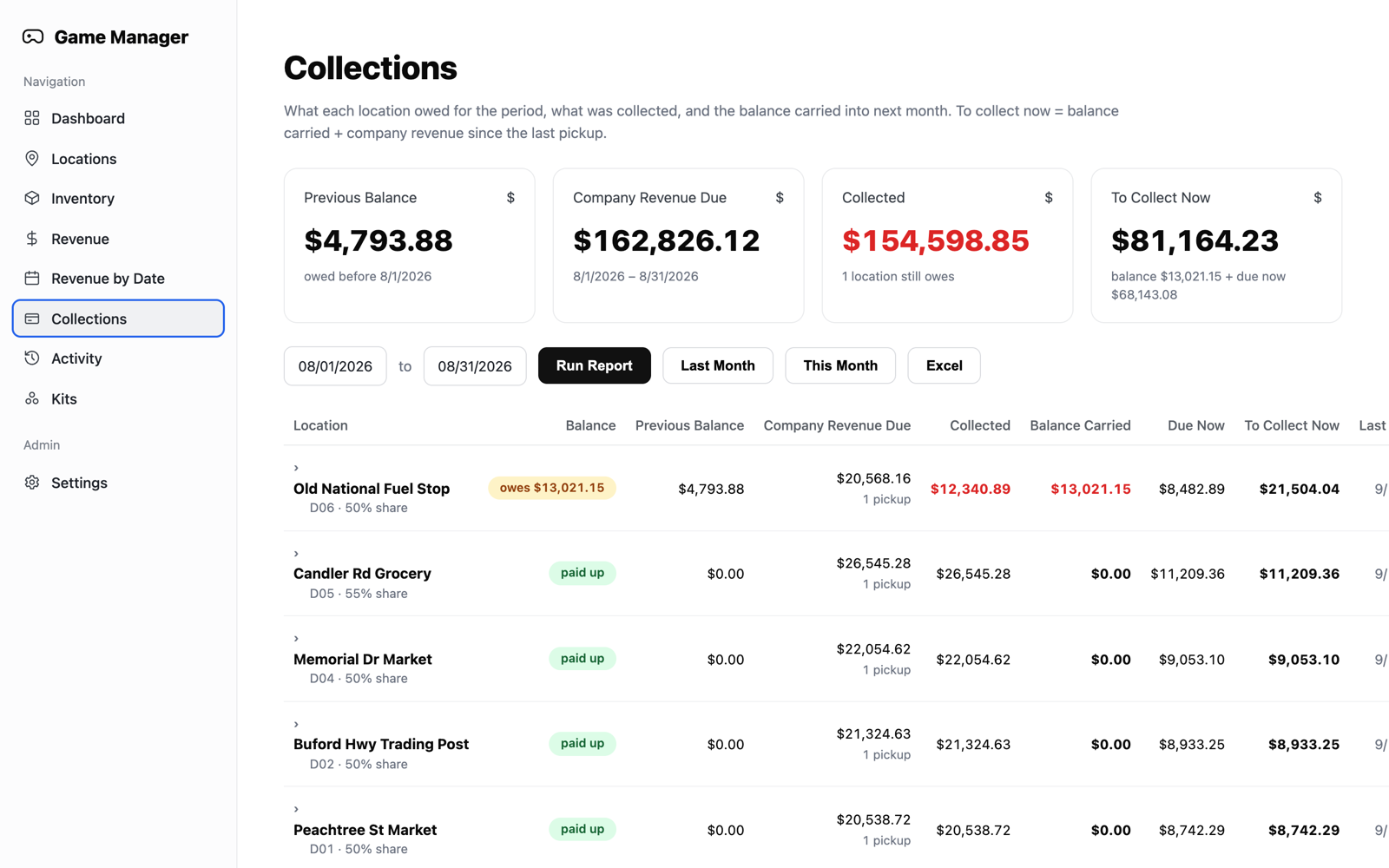Expand the Candler Rd Grocery row
This screenshot has height=868, width=1389.
point(296,553)
